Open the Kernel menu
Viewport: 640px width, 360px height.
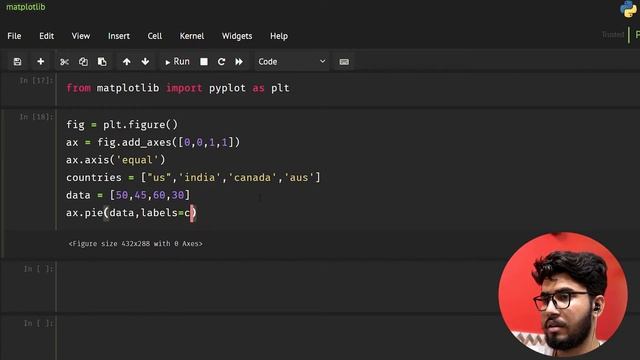[x=192, y=36]
